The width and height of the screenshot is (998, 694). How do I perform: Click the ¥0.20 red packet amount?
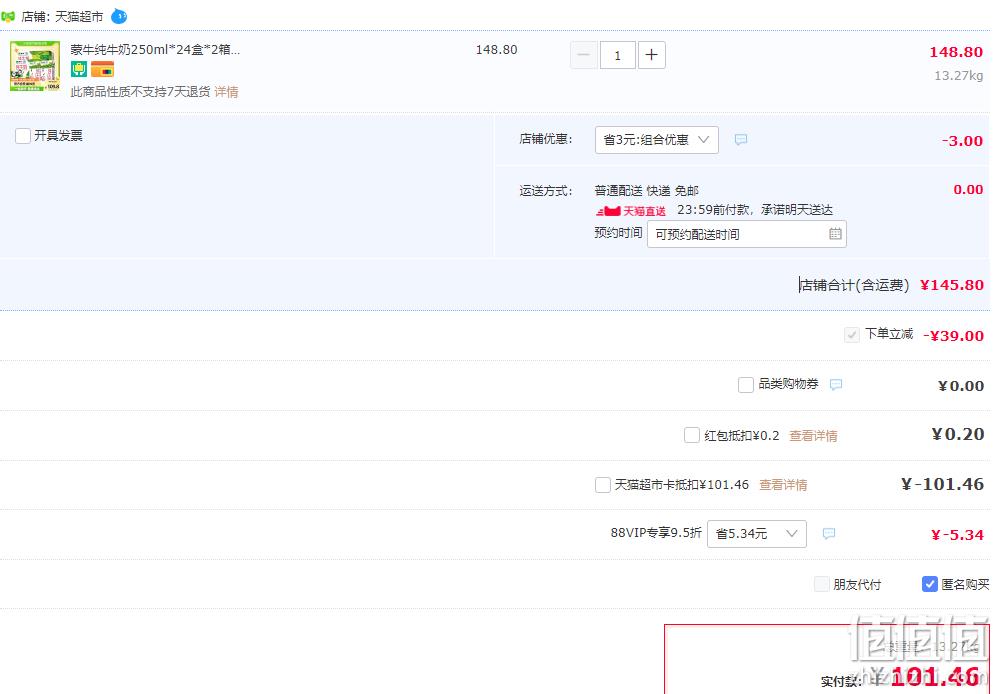[958, 434]
